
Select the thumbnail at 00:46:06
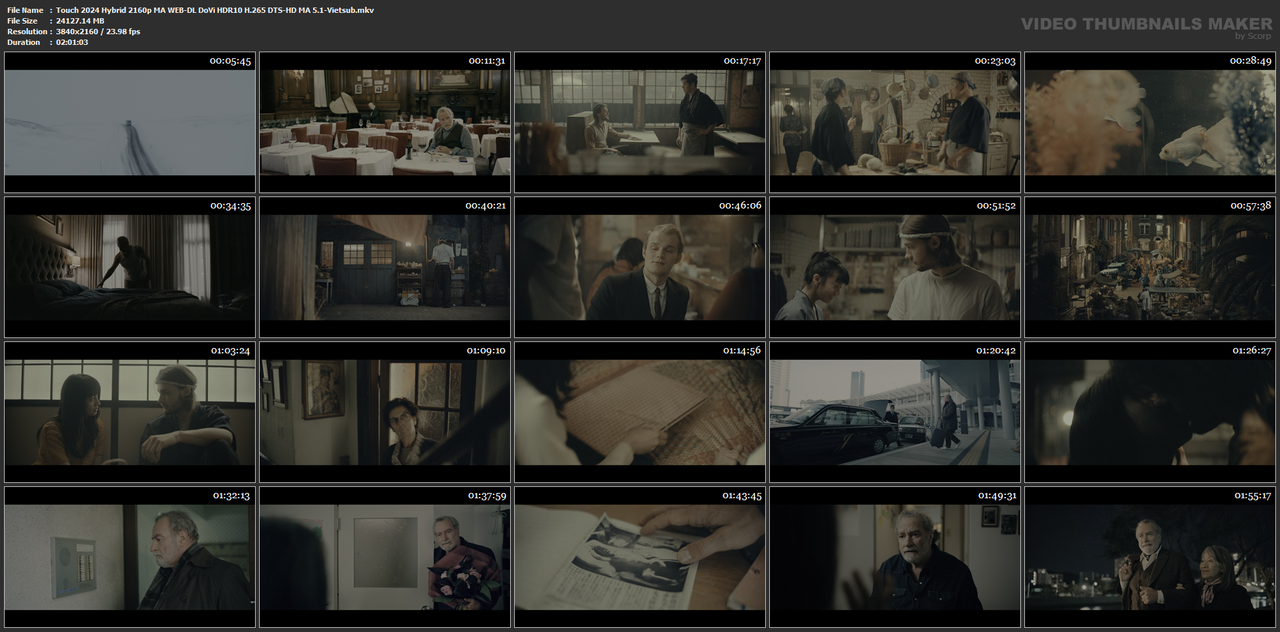[x=640, y=267]
